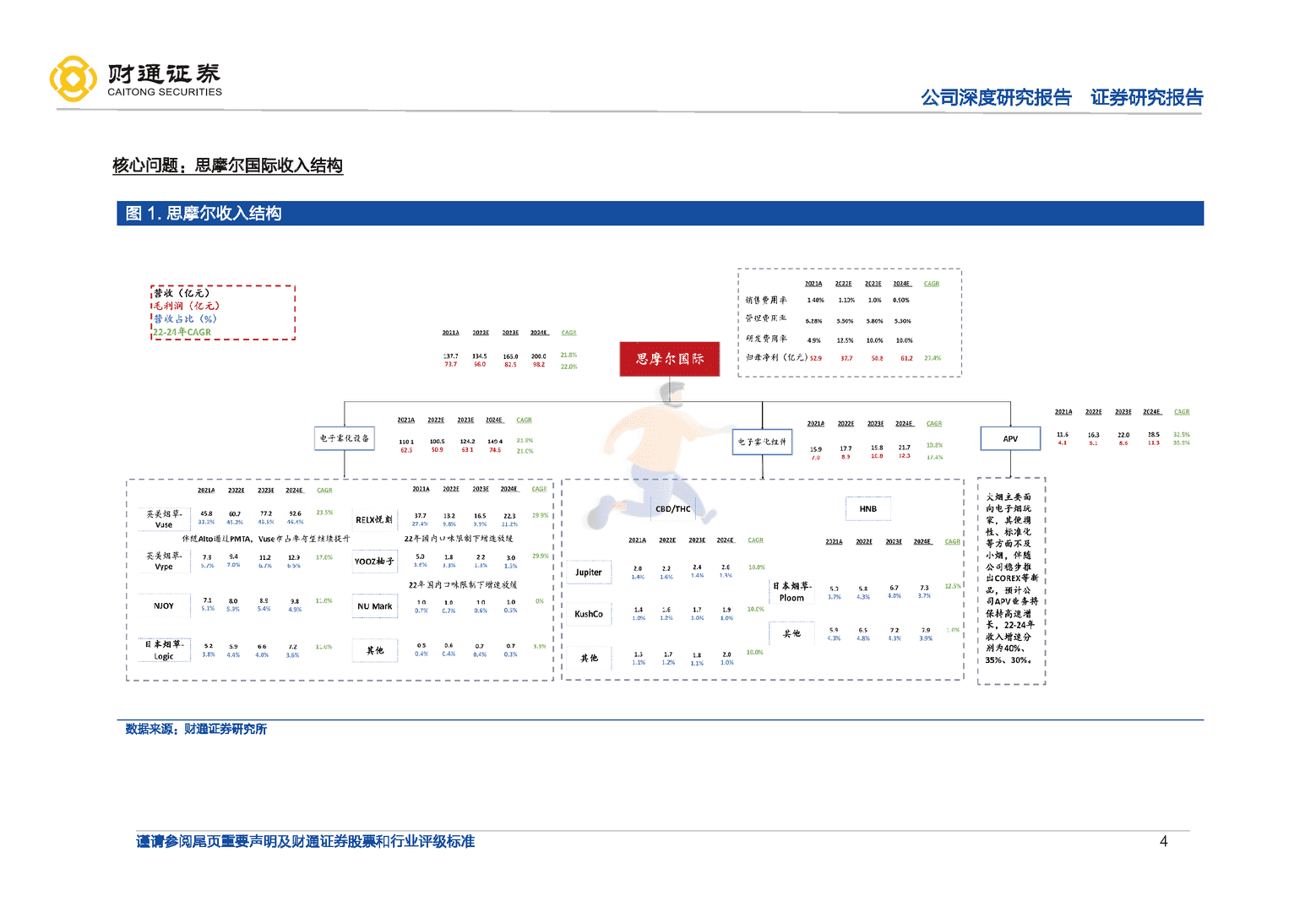Click 200.0 revenue value under 2024E
This screenshot has width=1316, height=912.
pyautogui.click(x=539, y=356)
